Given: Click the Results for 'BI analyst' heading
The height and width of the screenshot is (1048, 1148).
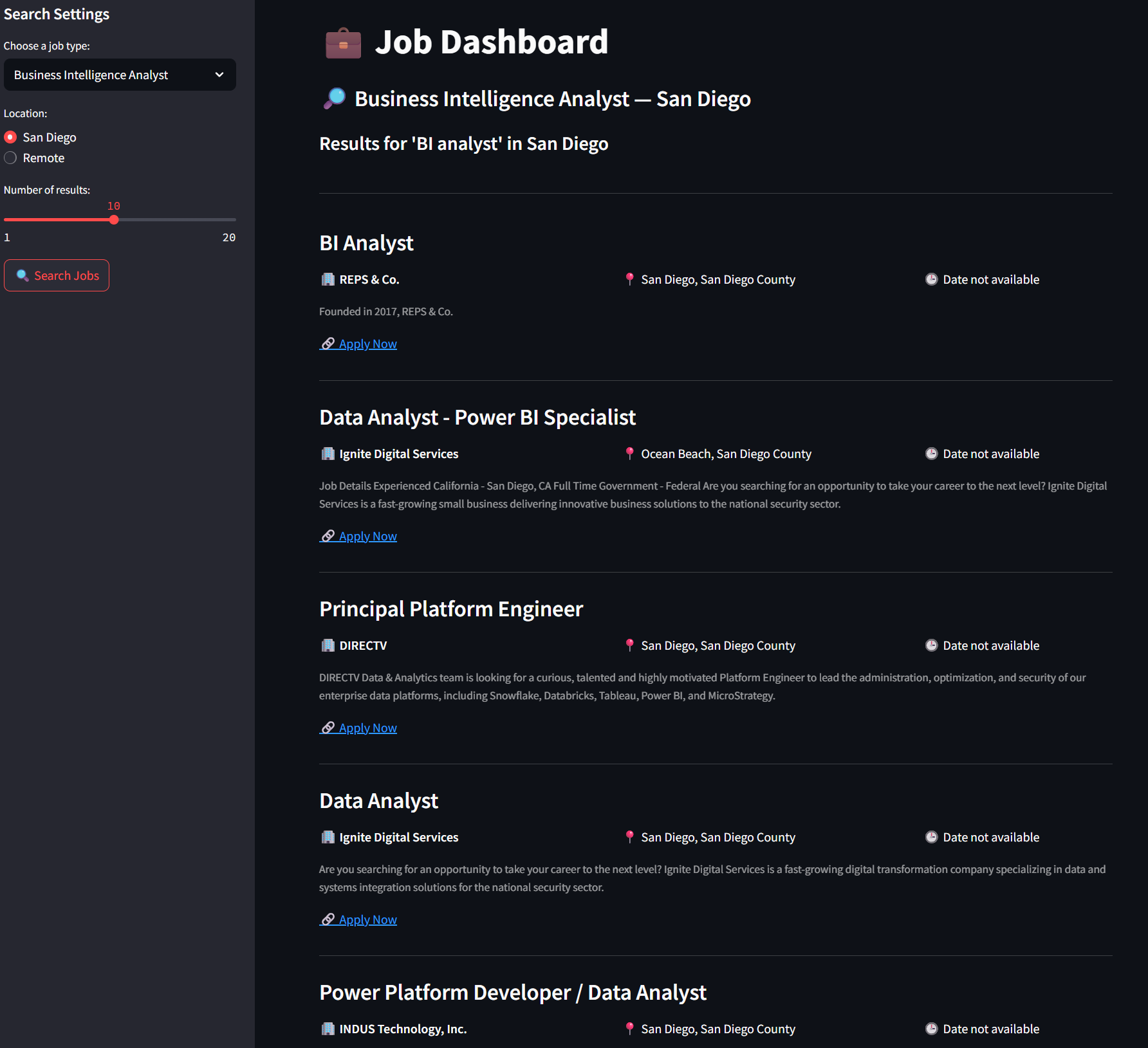Looking at the screenshot, I should 464,143.
